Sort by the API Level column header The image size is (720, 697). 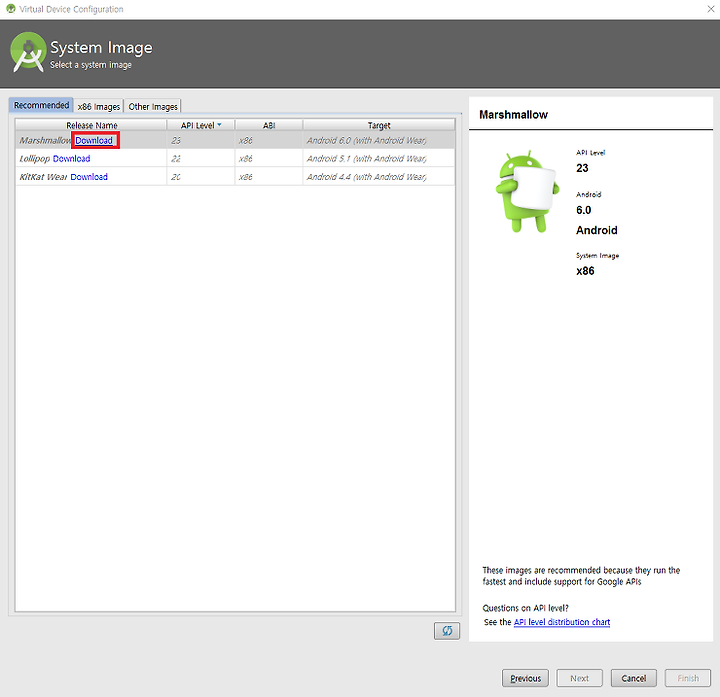point(201,125)
